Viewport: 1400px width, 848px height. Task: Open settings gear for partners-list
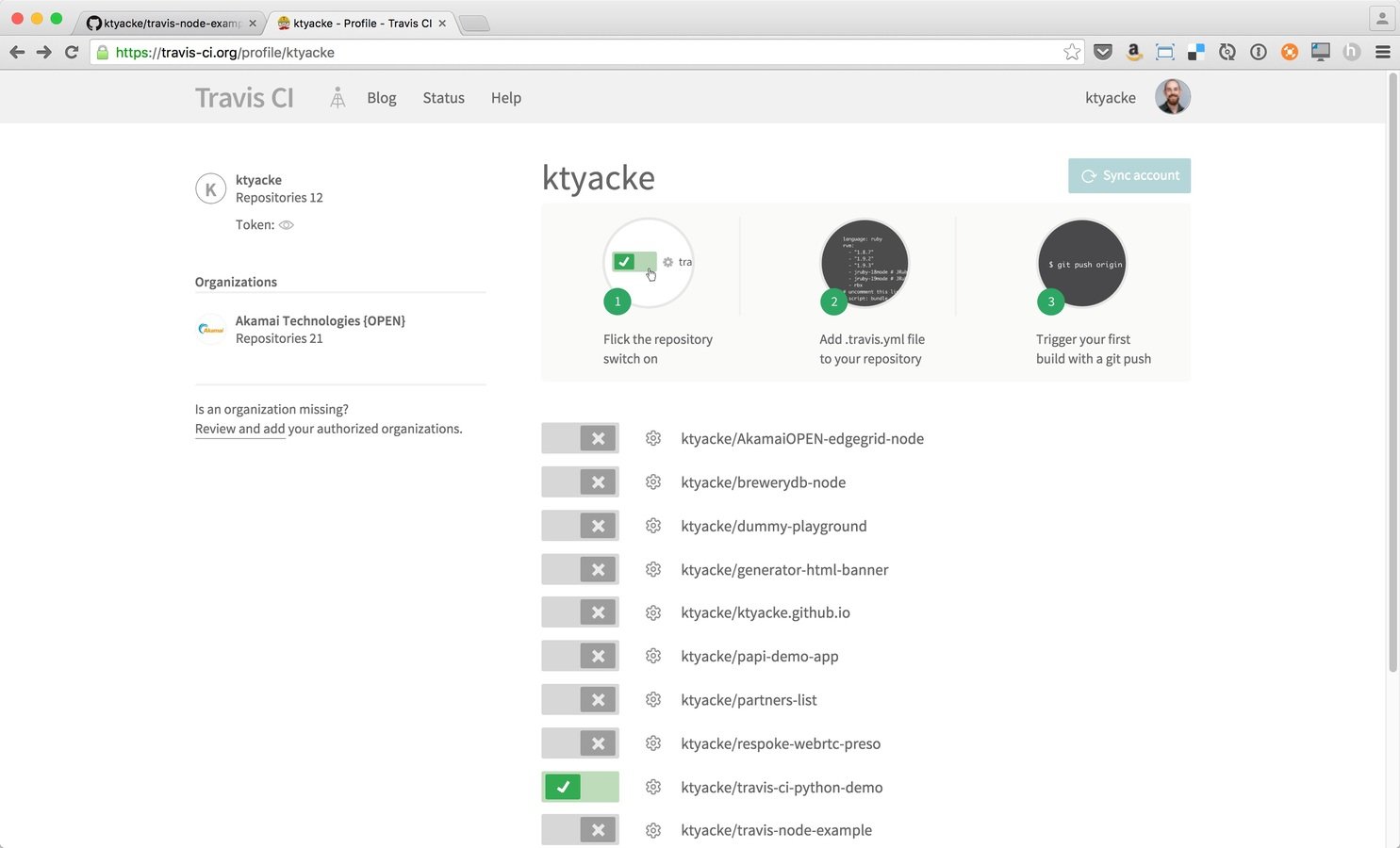[x=653, y=699]
